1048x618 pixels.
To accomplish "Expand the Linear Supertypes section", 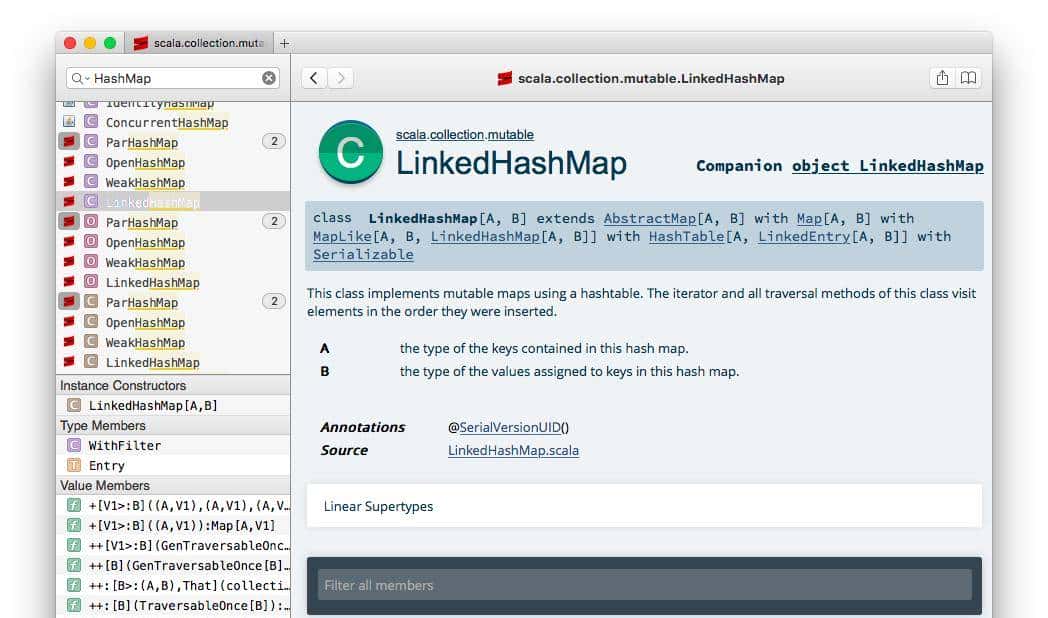I will pyautogui.click(x=644, y=506).
